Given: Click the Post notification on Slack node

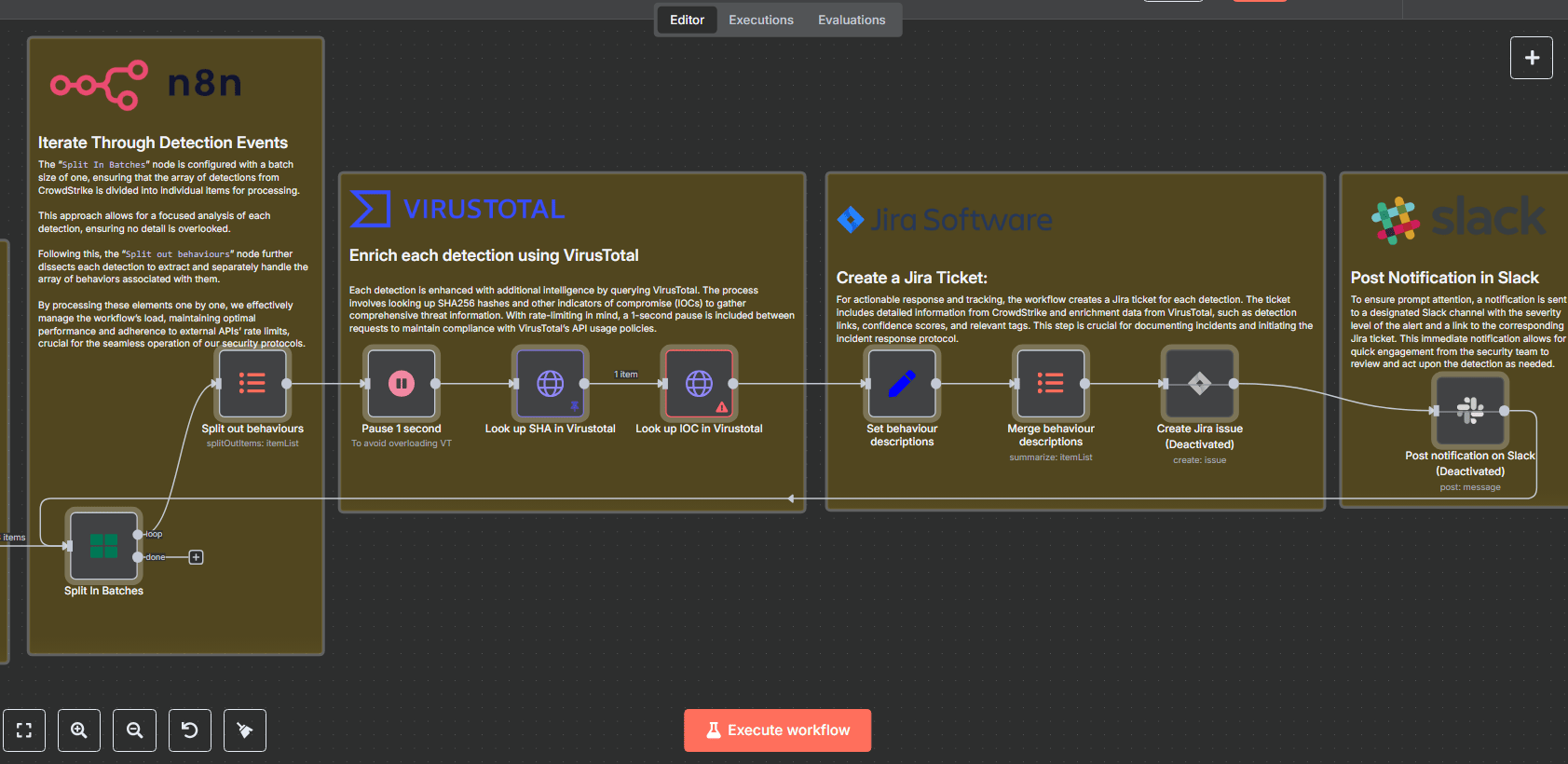Looking at the screenshot, I should click(1470, 410).
